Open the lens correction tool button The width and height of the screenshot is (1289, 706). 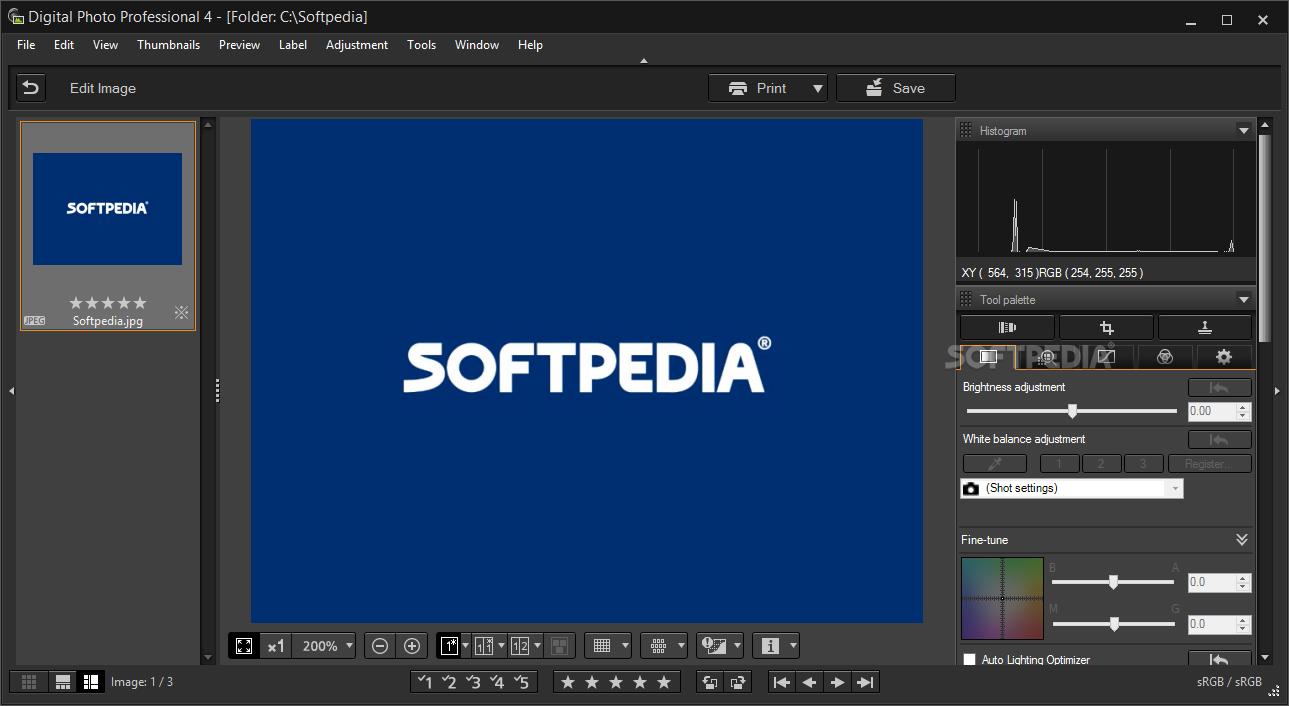(x=1007, y=327)
